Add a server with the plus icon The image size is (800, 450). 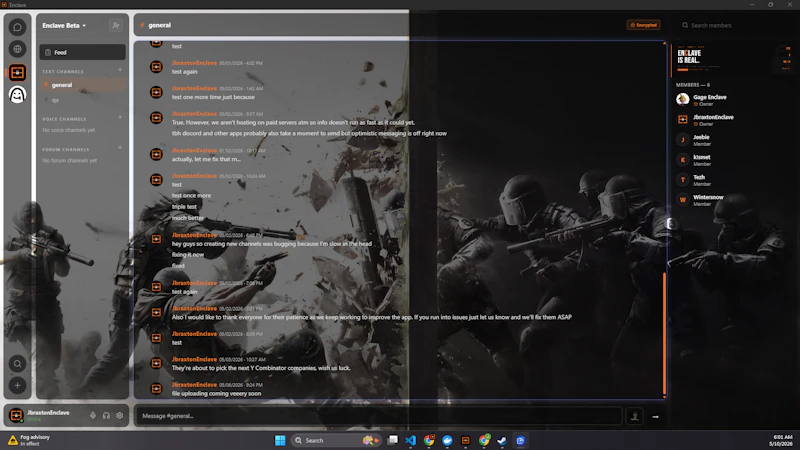pos(17,386)
